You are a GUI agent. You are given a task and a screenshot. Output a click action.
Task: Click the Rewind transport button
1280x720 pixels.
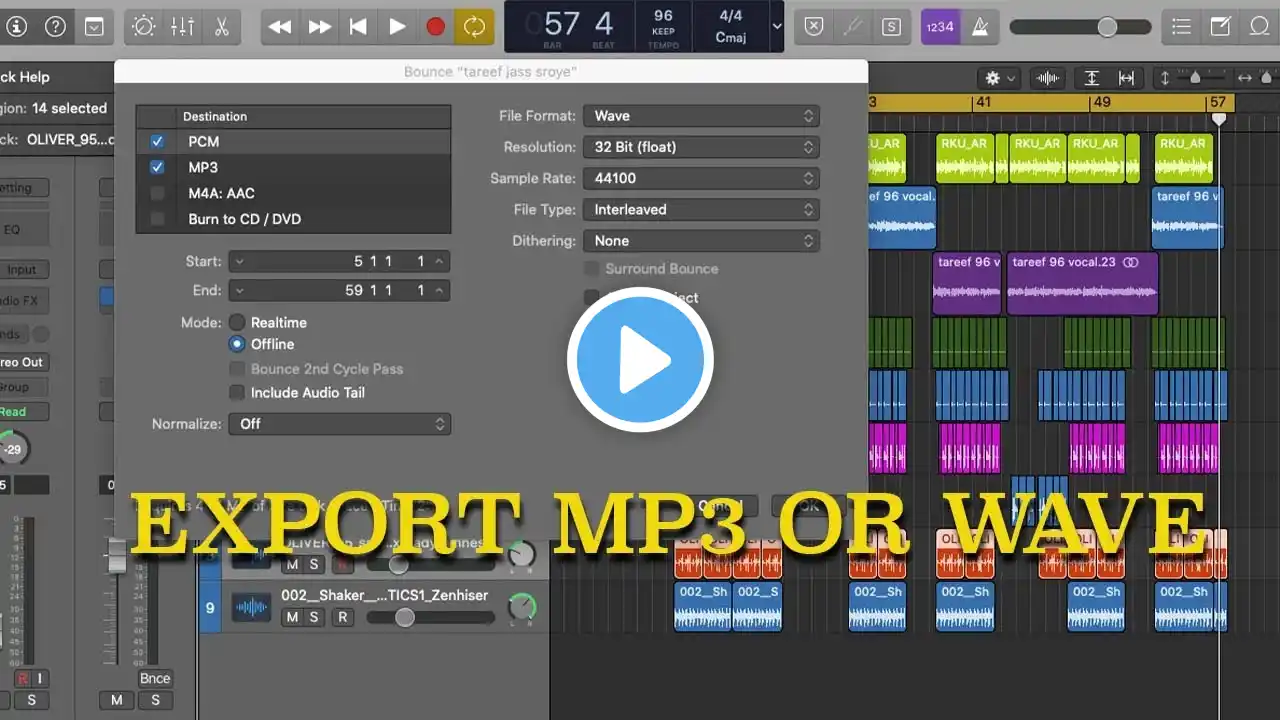pos(280,27)
